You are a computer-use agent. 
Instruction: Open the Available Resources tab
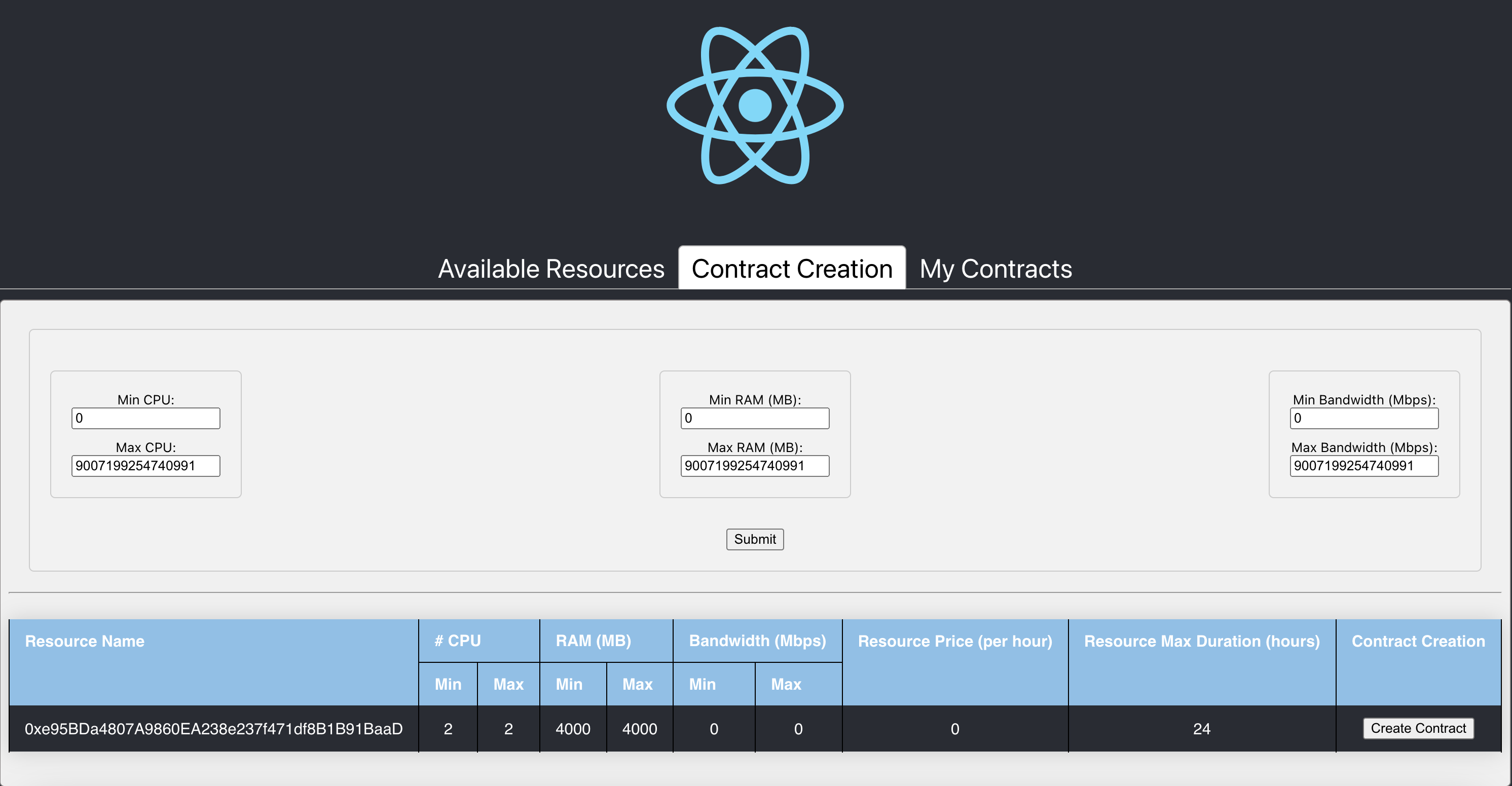point(551,269)
